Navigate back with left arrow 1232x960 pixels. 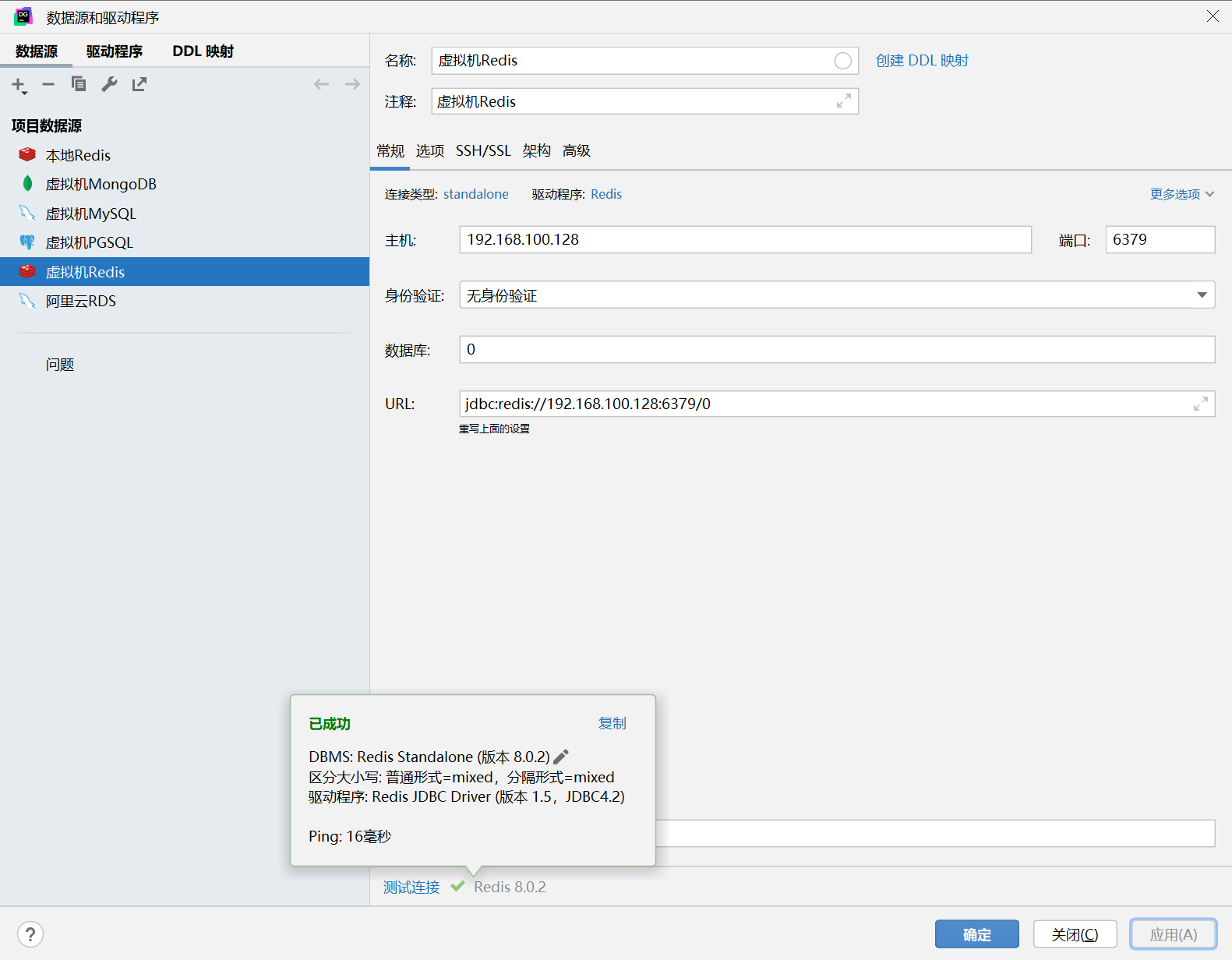[321, 84]
